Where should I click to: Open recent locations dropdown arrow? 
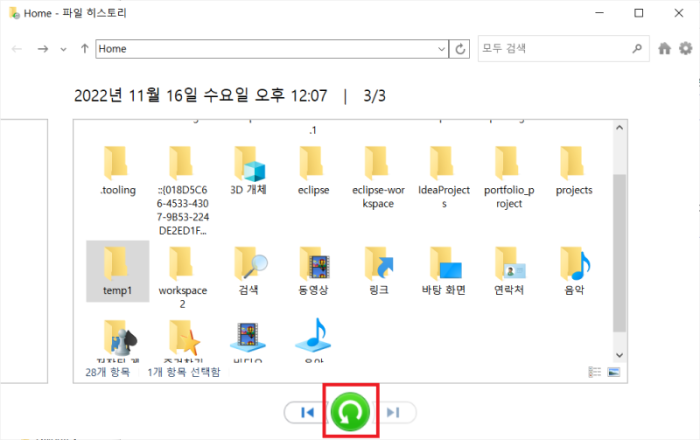coord(63,49)
